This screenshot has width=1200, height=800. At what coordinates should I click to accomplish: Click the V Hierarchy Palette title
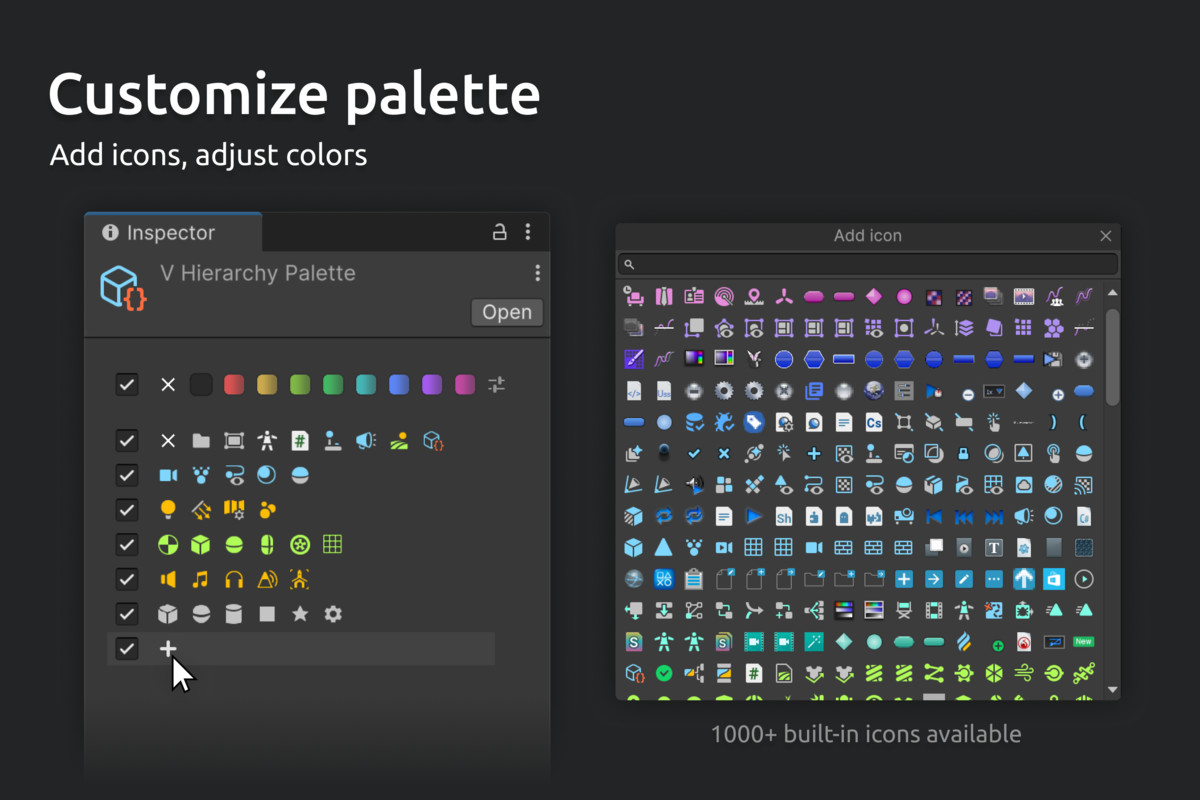(x=258, y=273)
